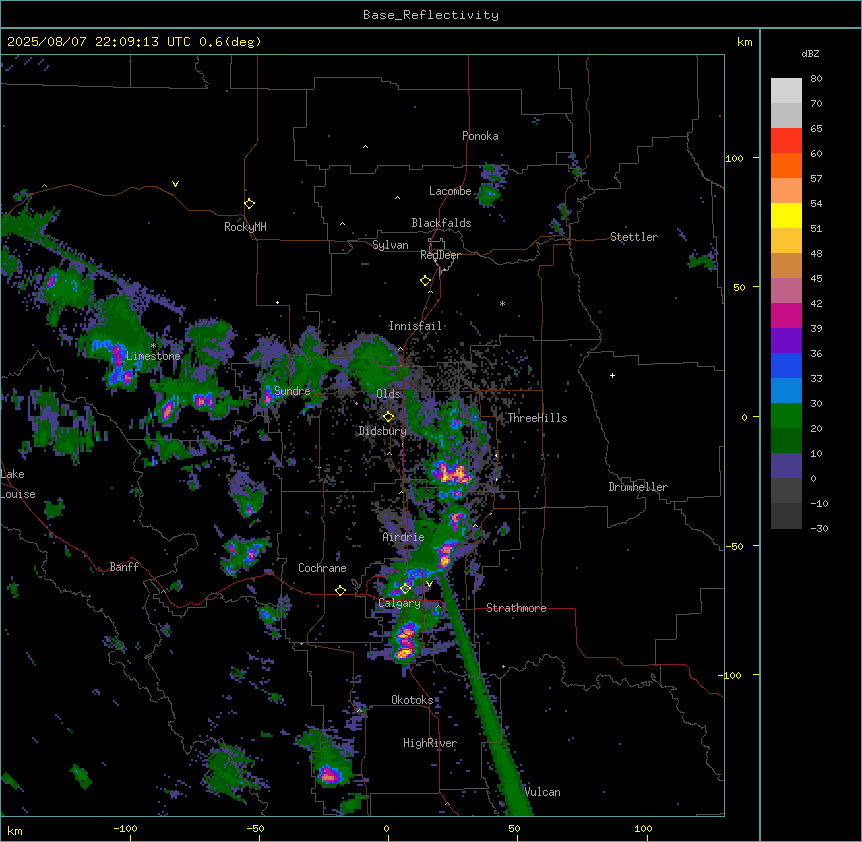Viewport: 862px width, 842px height.
Task: Select the Okotoks label
Action: [x=412, y=700]
